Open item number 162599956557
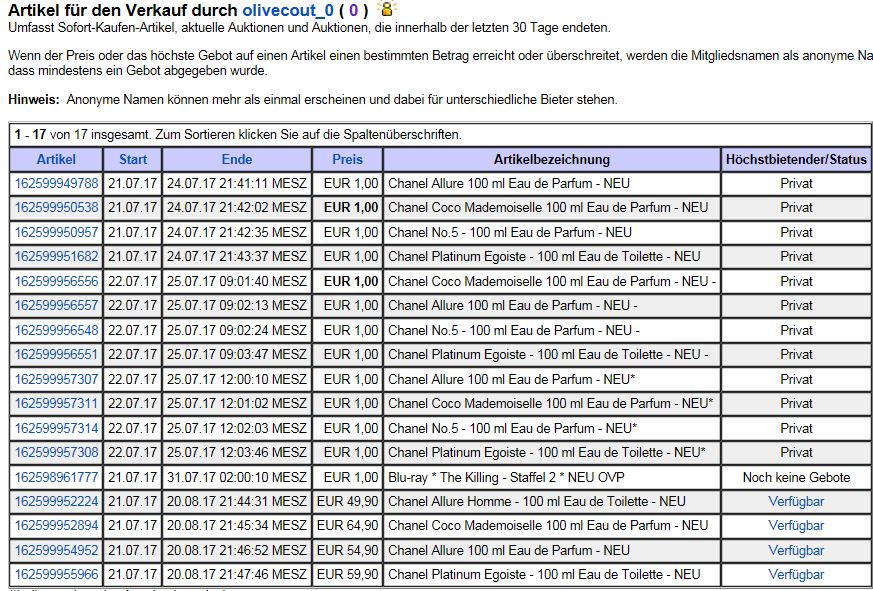 (56, 305)
